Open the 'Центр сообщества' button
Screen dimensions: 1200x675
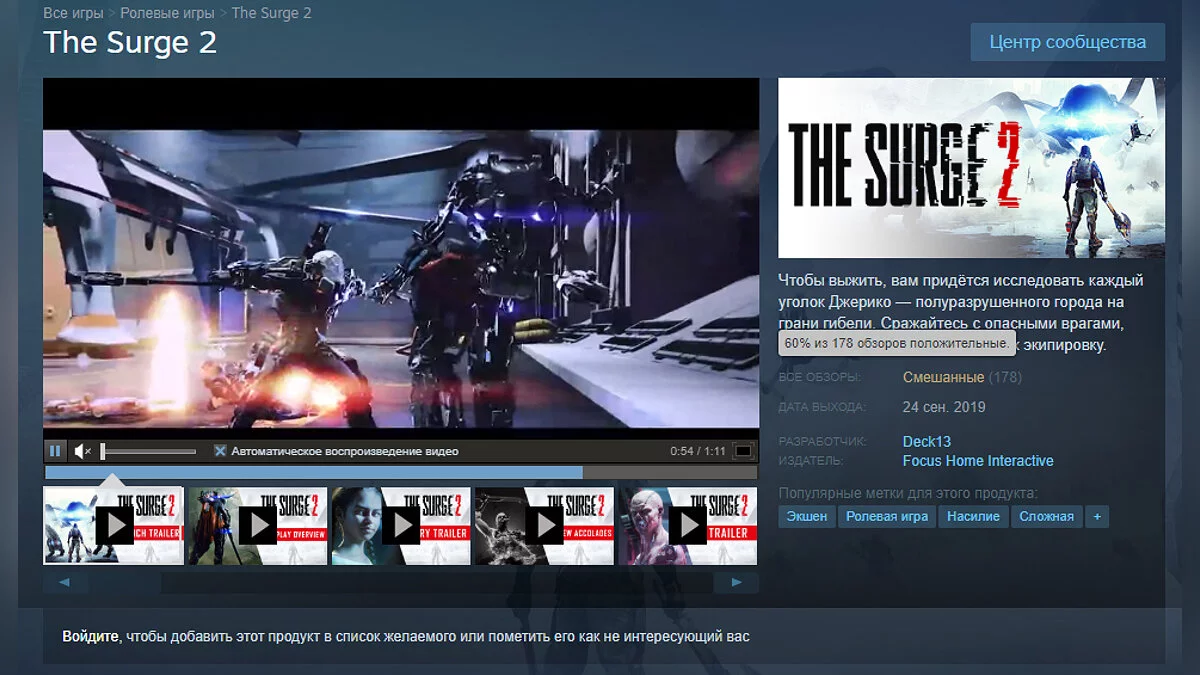point(1068,42)
